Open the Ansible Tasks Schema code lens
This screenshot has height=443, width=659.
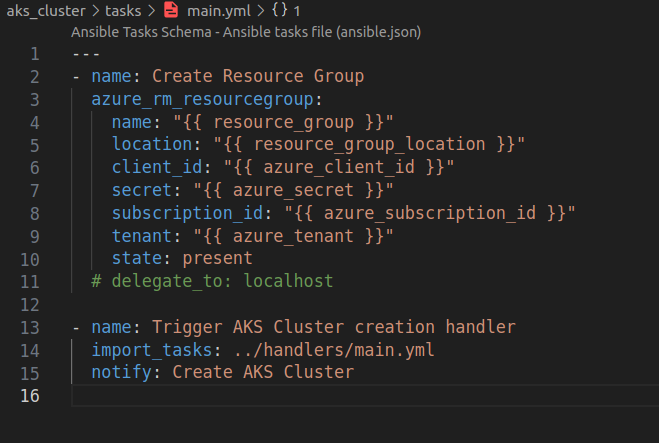pyautogui.click(x=246, y=32)
